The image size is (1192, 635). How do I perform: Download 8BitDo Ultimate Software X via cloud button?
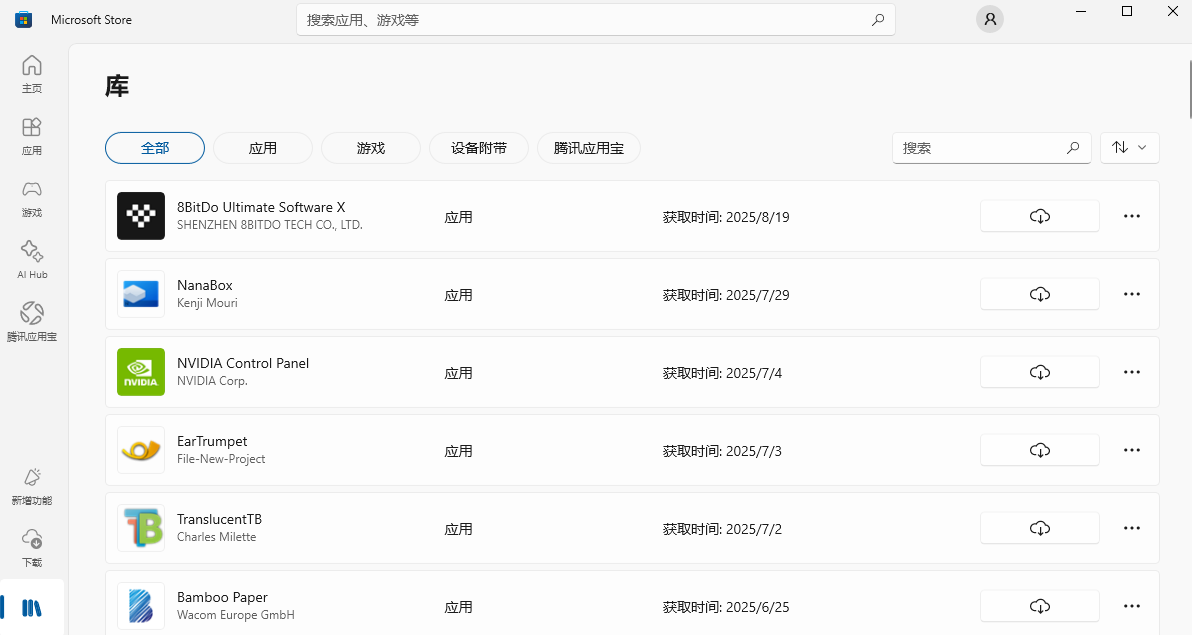1040,216
